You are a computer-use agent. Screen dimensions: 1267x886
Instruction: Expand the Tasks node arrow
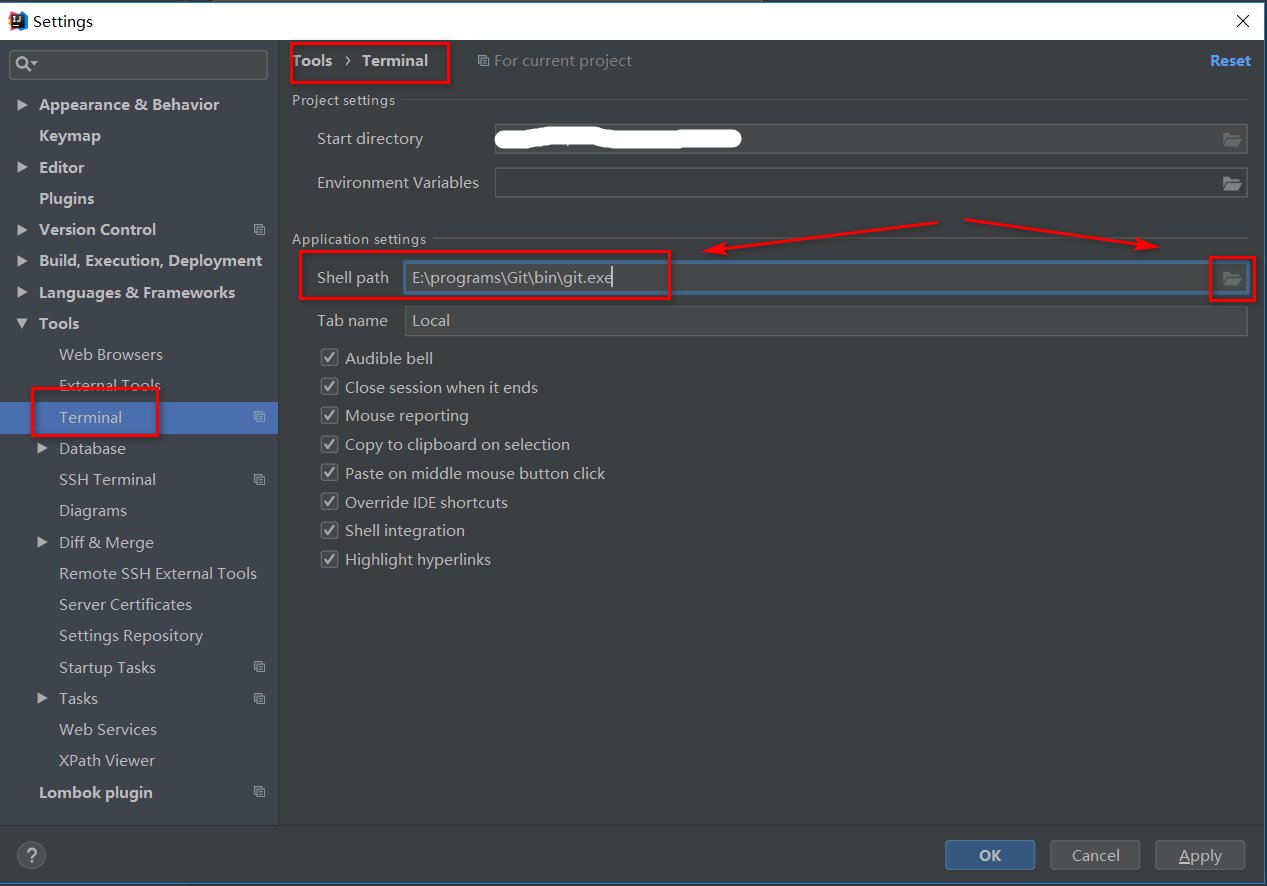pos(42,698)
